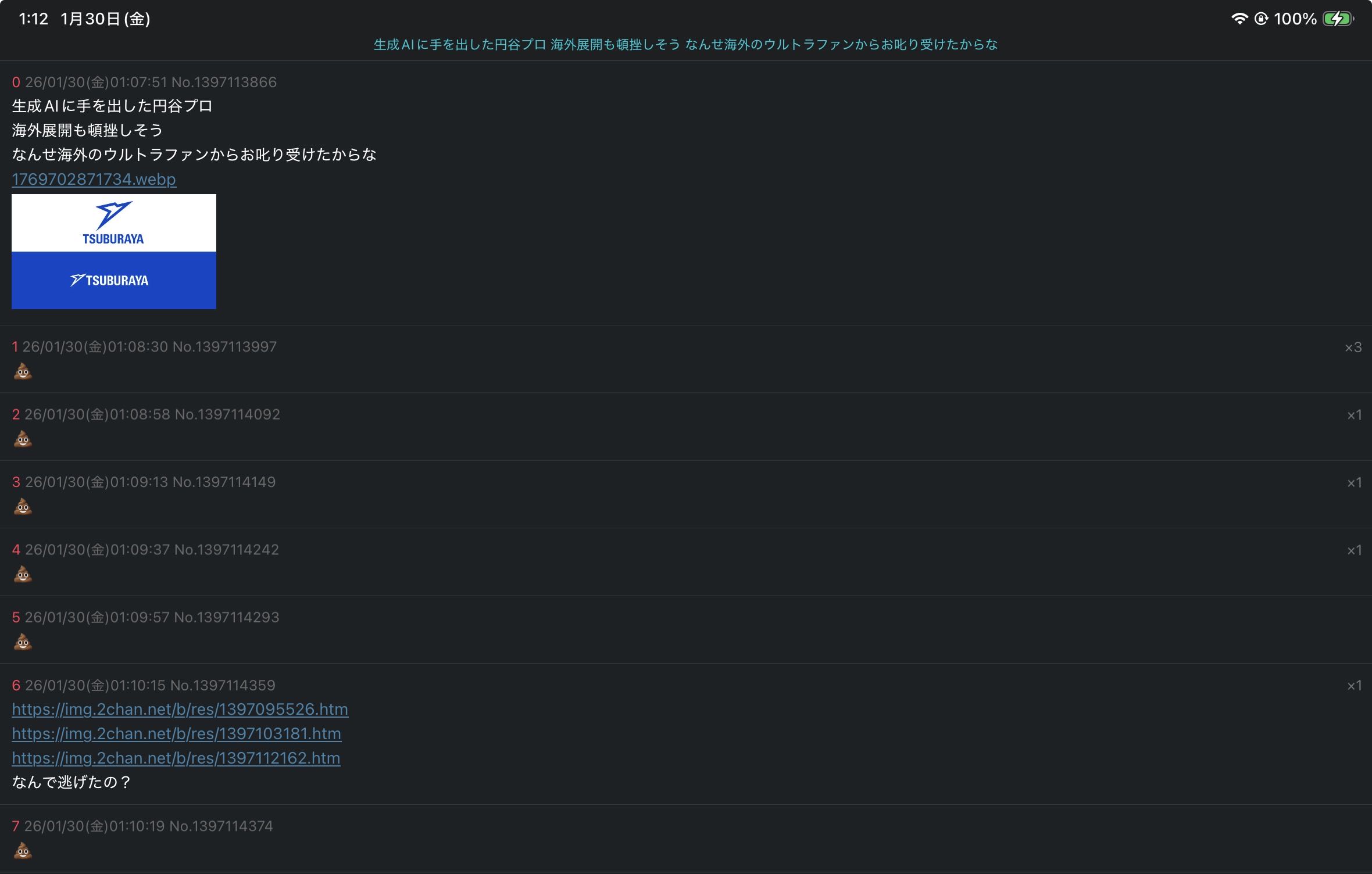Open link to thread 1397103181.htm
This screenshot has height=874, width=1372.
click(176, 733)
